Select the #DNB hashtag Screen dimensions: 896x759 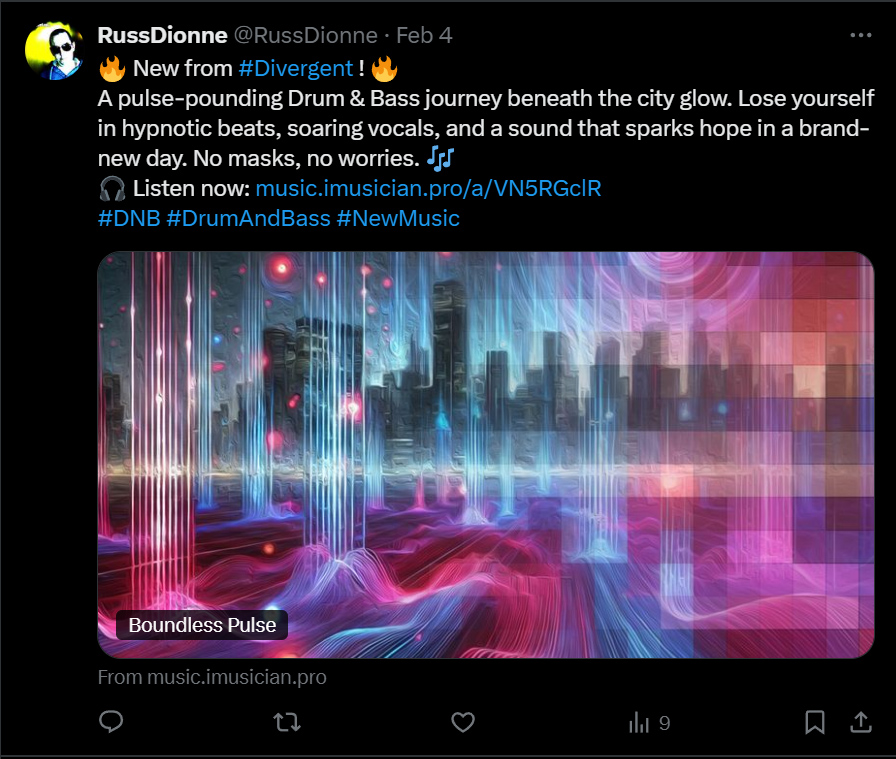tap(129, 218)
